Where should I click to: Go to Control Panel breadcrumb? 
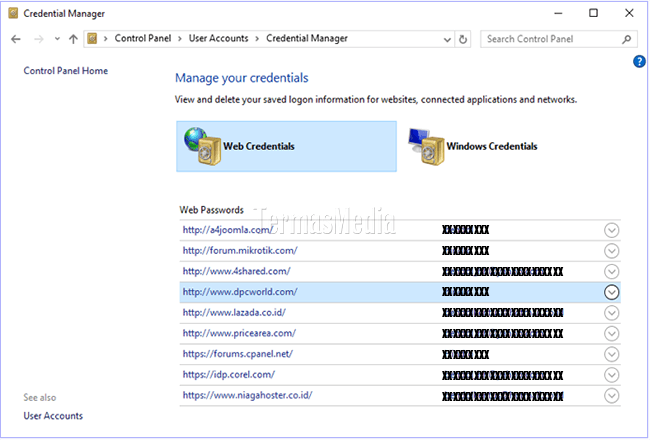(x=143, y=39)
